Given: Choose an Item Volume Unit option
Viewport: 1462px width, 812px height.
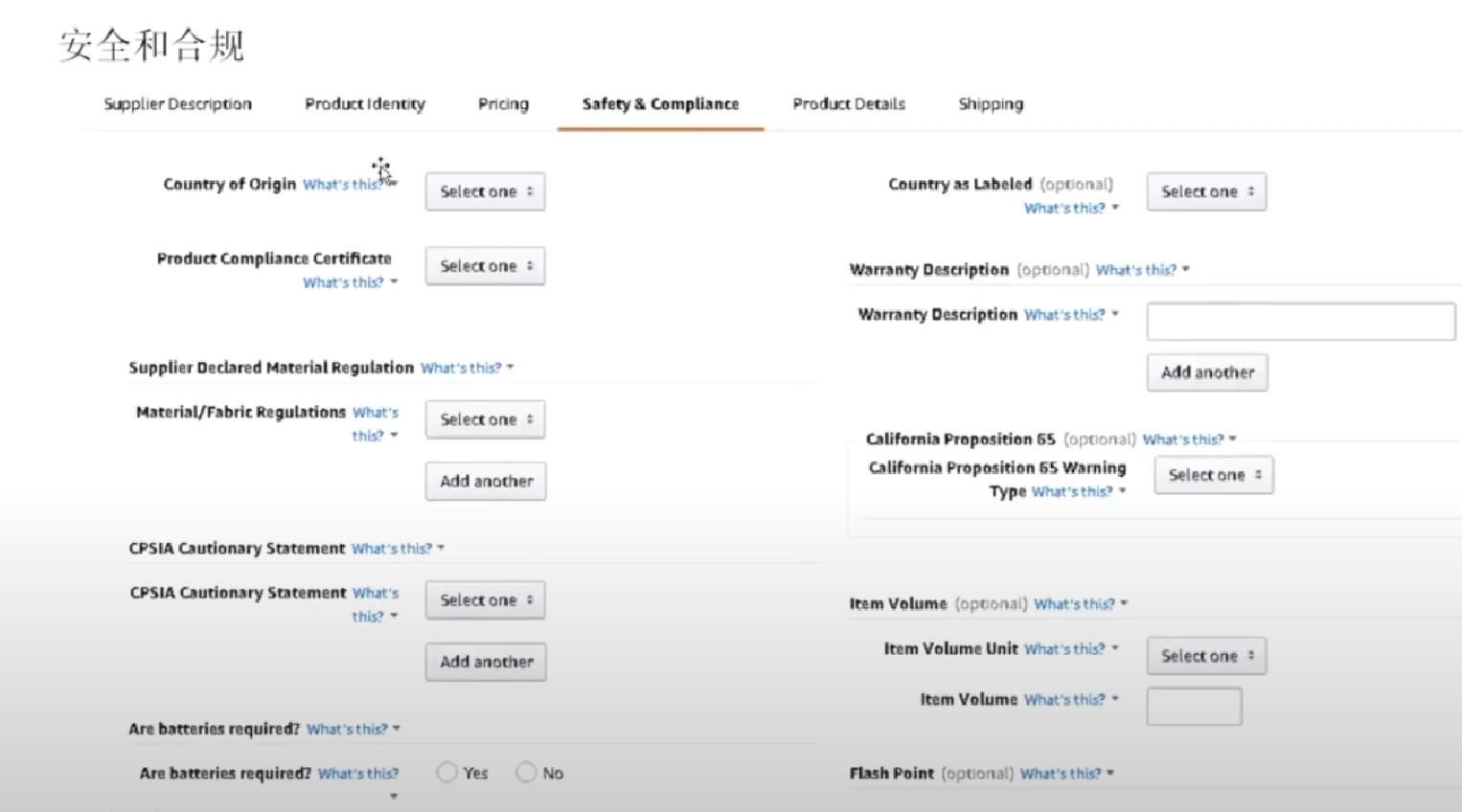Looking at the screenshot, I should [1206, 656].
